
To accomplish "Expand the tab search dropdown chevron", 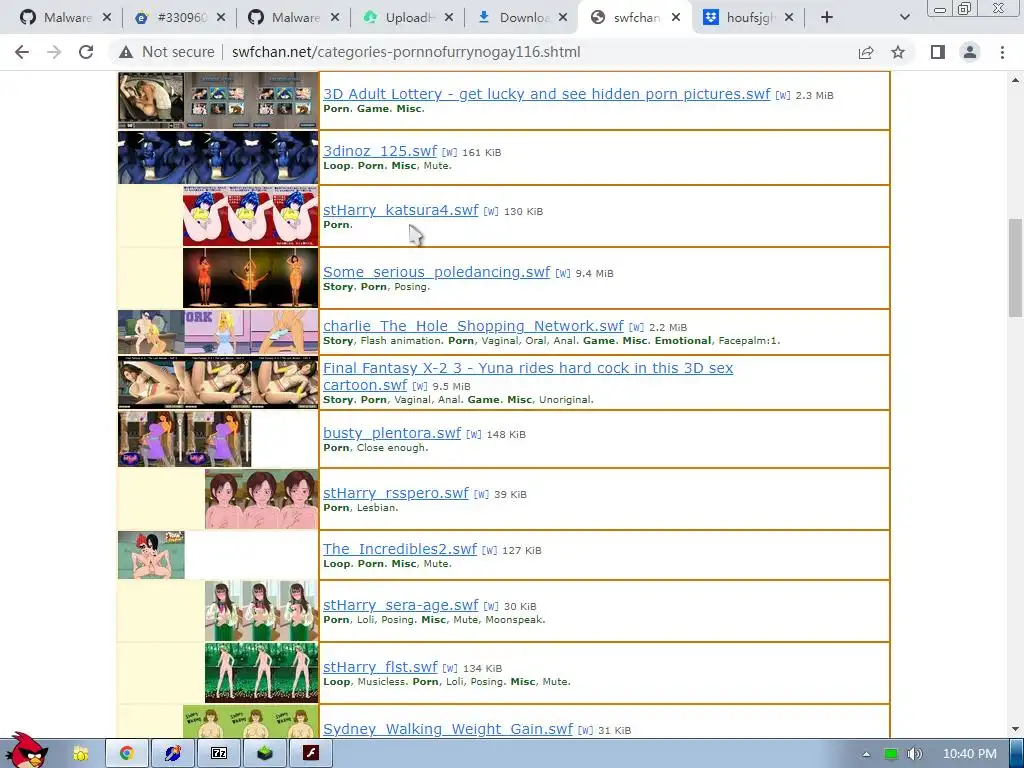I will (904, 18).
